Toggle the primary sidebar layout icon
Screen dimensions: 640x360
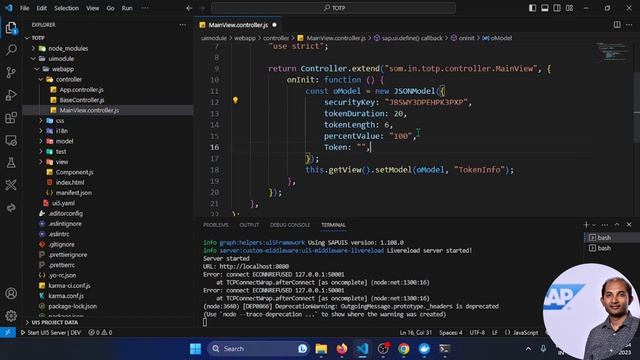click(532, 8)
